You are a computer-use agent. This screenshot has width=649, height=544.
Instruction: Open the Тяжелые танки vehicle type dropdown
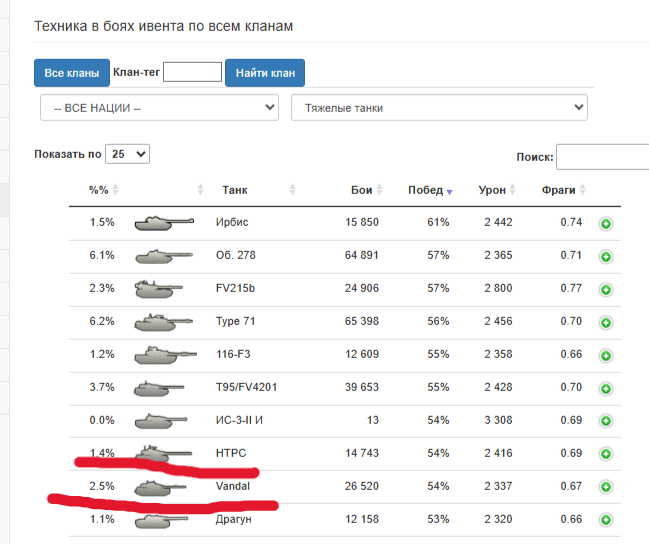point(439,108)
